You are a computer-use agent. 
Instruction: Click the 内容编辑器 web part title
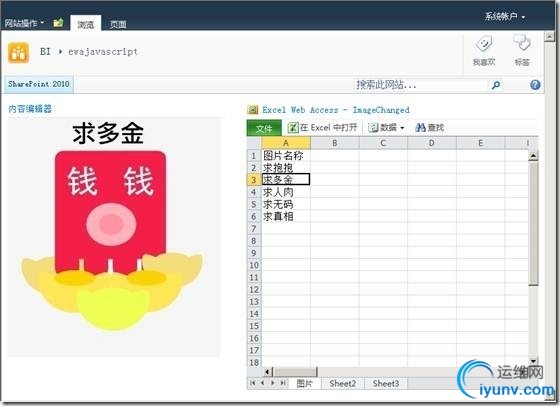(x=30, y=109)
